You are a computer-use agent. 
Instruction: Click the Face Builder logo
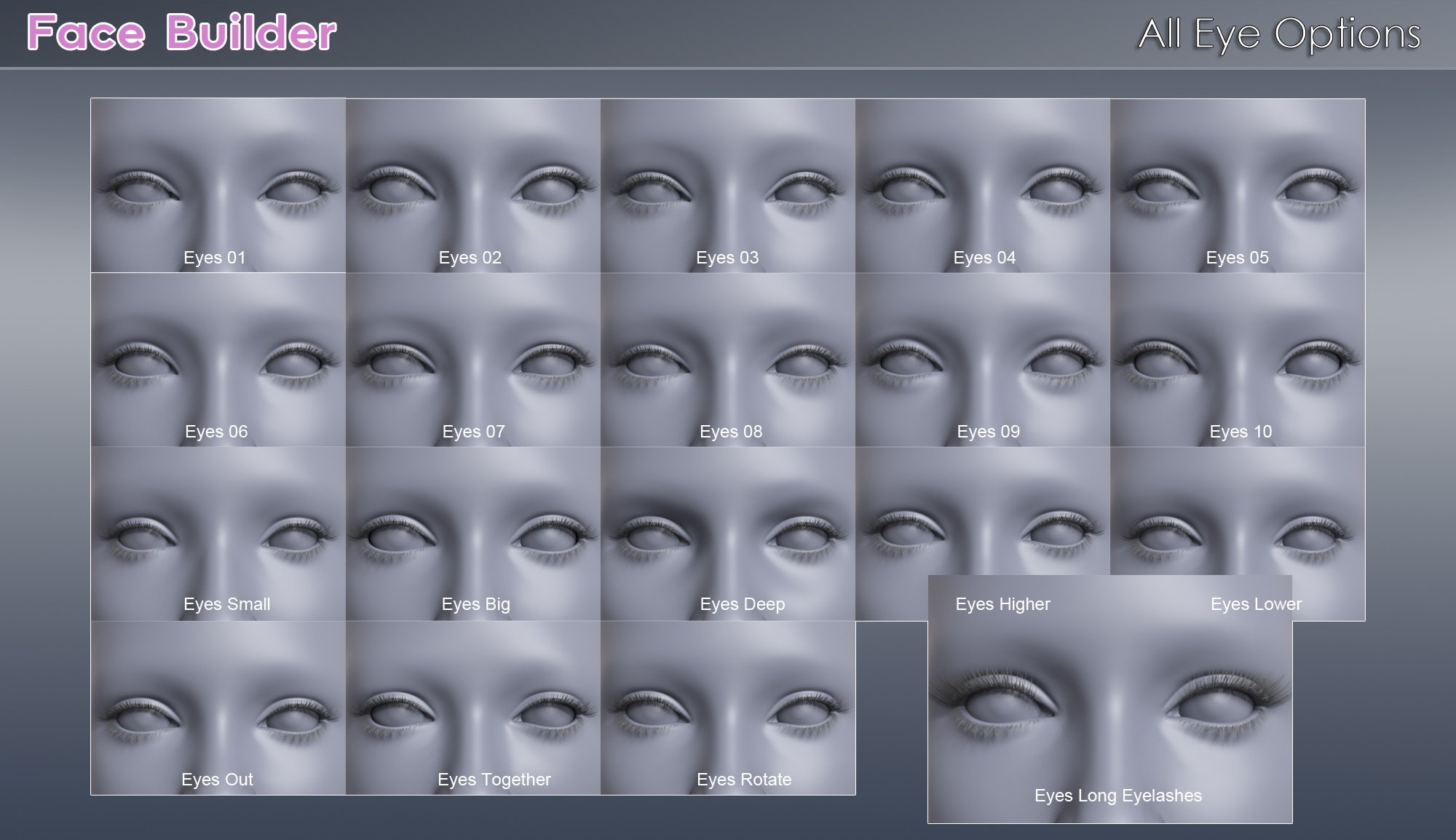coord(181,32)
